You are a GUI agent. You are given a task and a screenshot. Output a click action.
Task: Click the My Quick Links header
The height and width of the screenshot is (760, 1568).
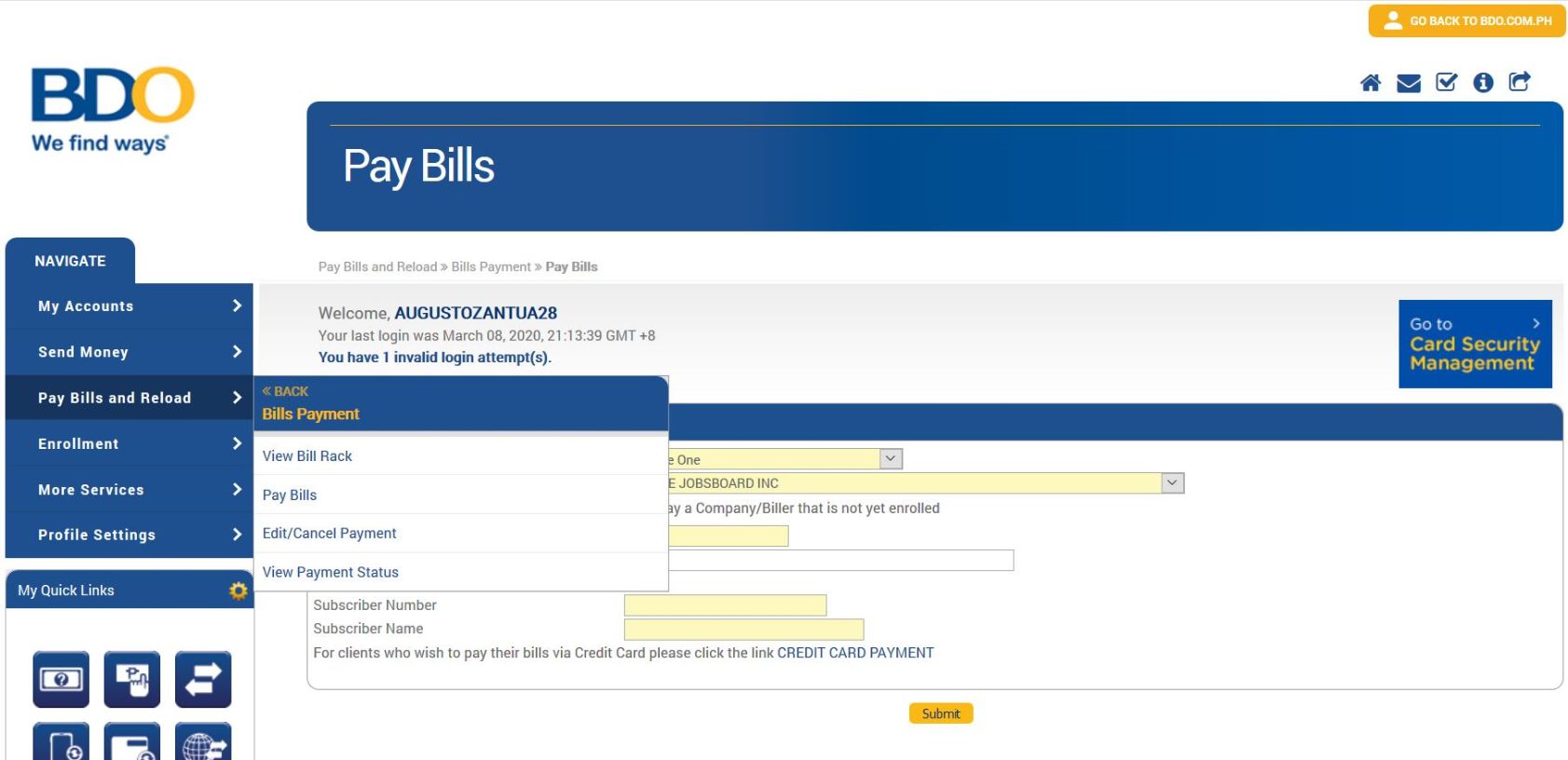click(130, 590)
